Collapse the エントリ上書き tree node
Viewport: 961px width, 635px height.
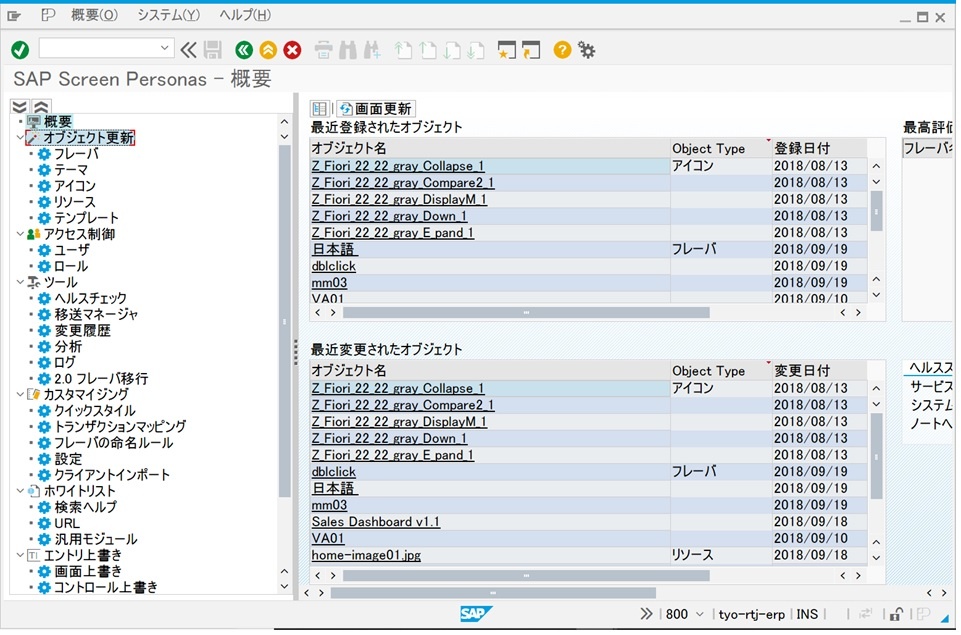[20, 555]
